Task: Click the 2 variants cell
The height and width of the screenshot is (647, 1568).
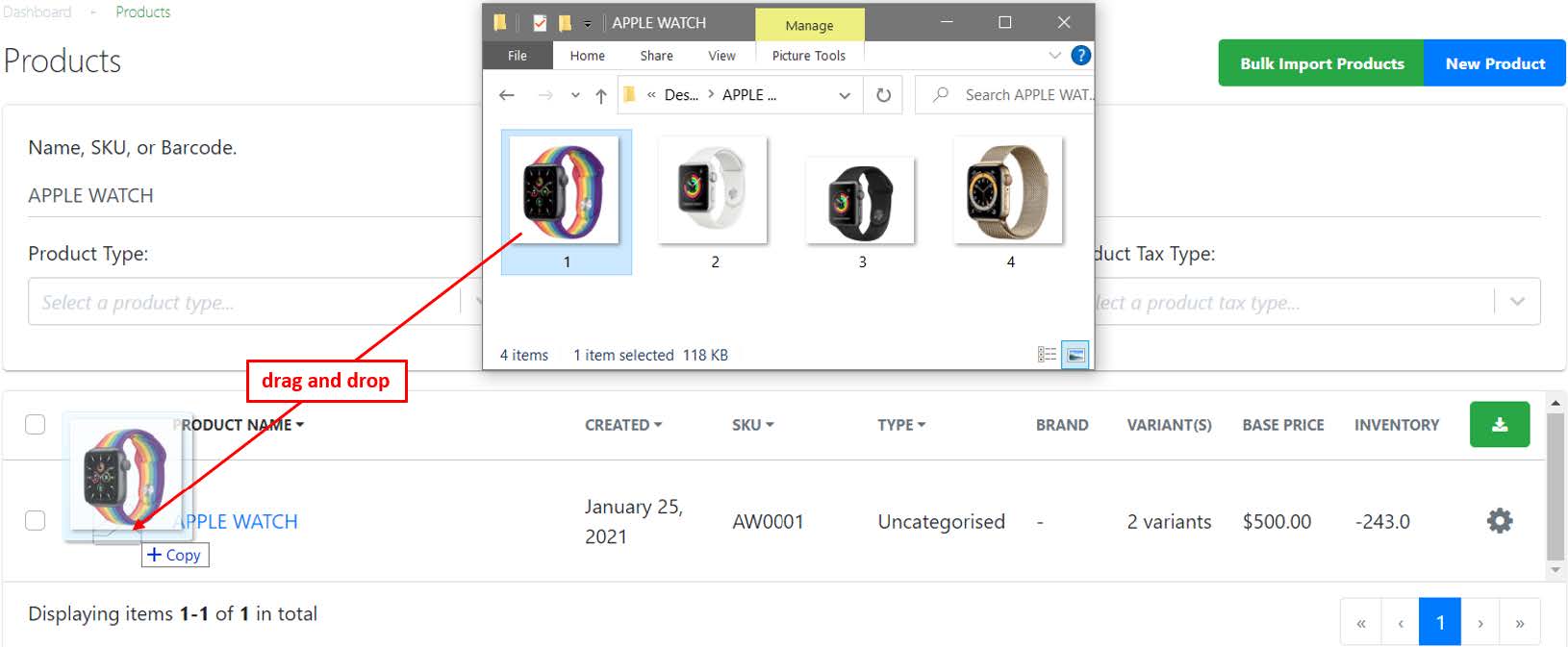Action: (x=1169, y=522)
